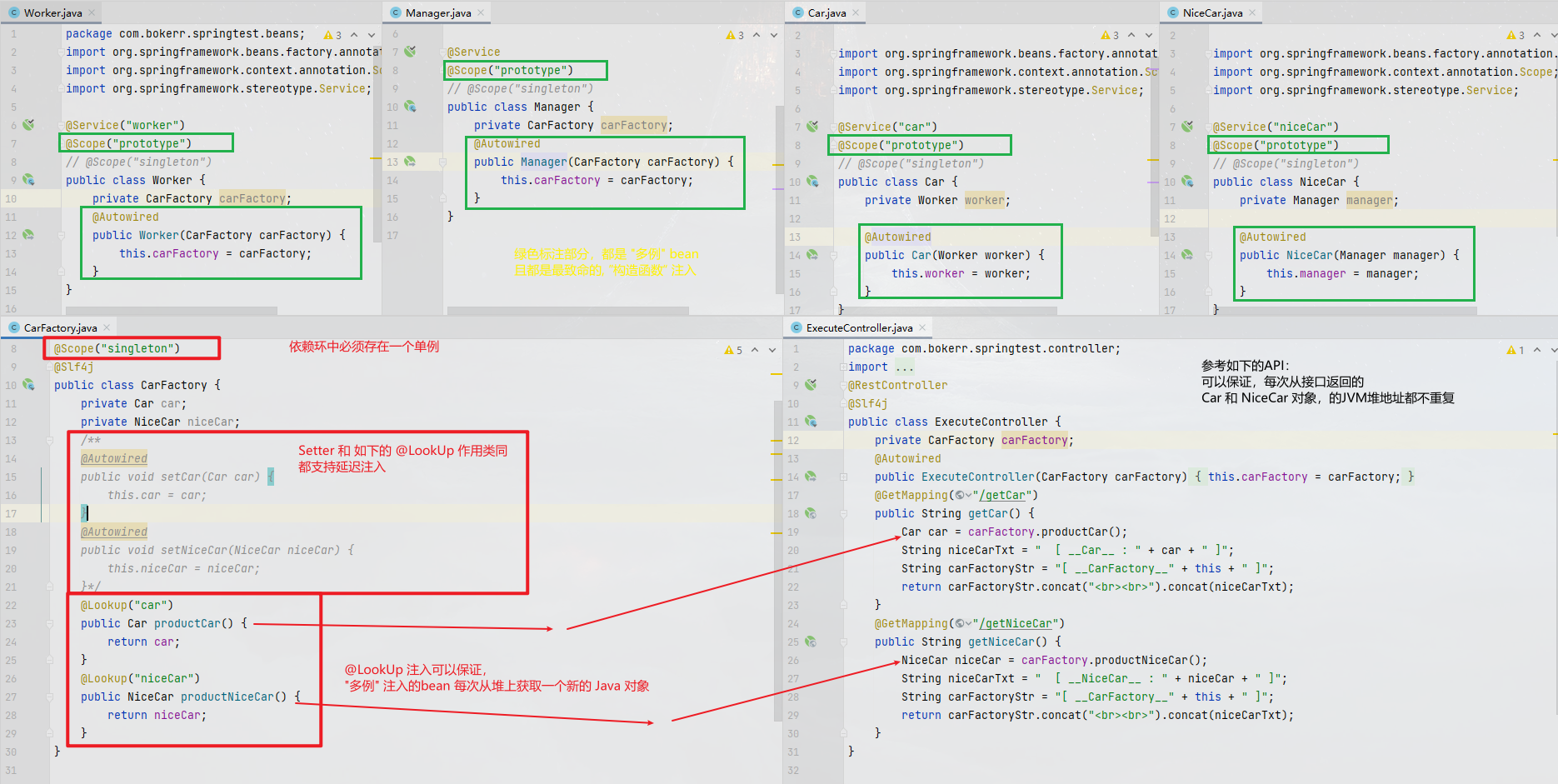Click bean gutter icon beside class NiceCar
The height and width of the screenshot is (784, 1558).
click(x=1187, y=182)
